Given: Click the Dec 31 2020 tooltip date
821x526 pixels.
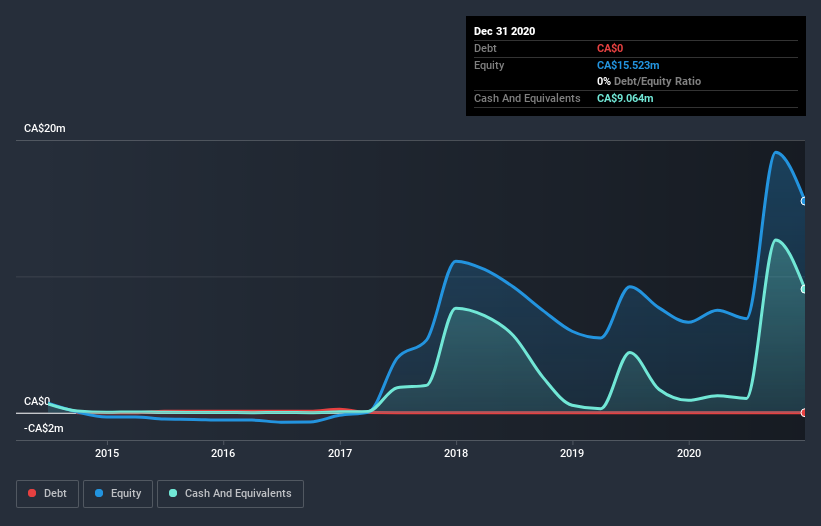Looking at the screenshot, I should tap(504, 31).
